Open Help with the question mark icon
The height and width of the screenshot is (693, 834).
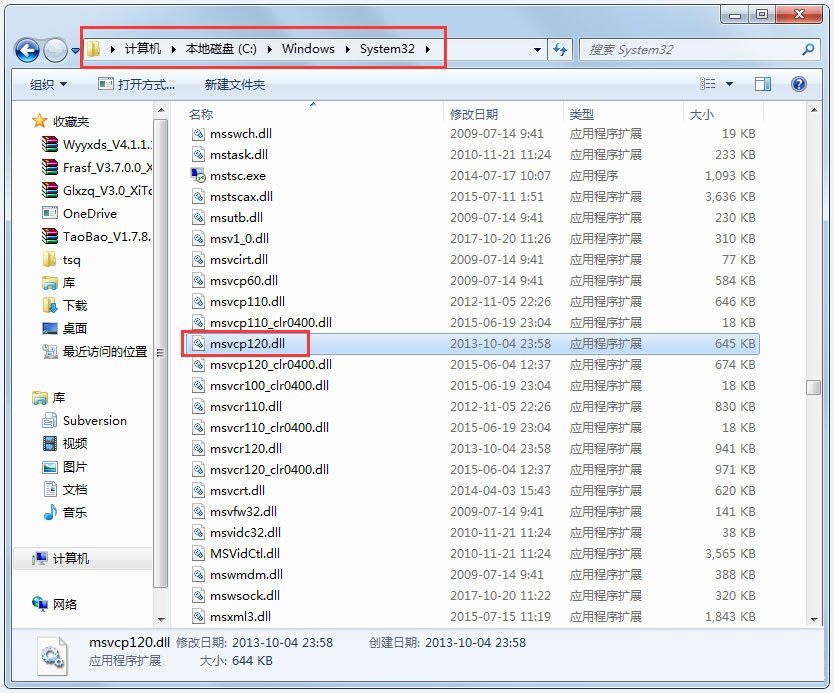click(x=798, y=84)
